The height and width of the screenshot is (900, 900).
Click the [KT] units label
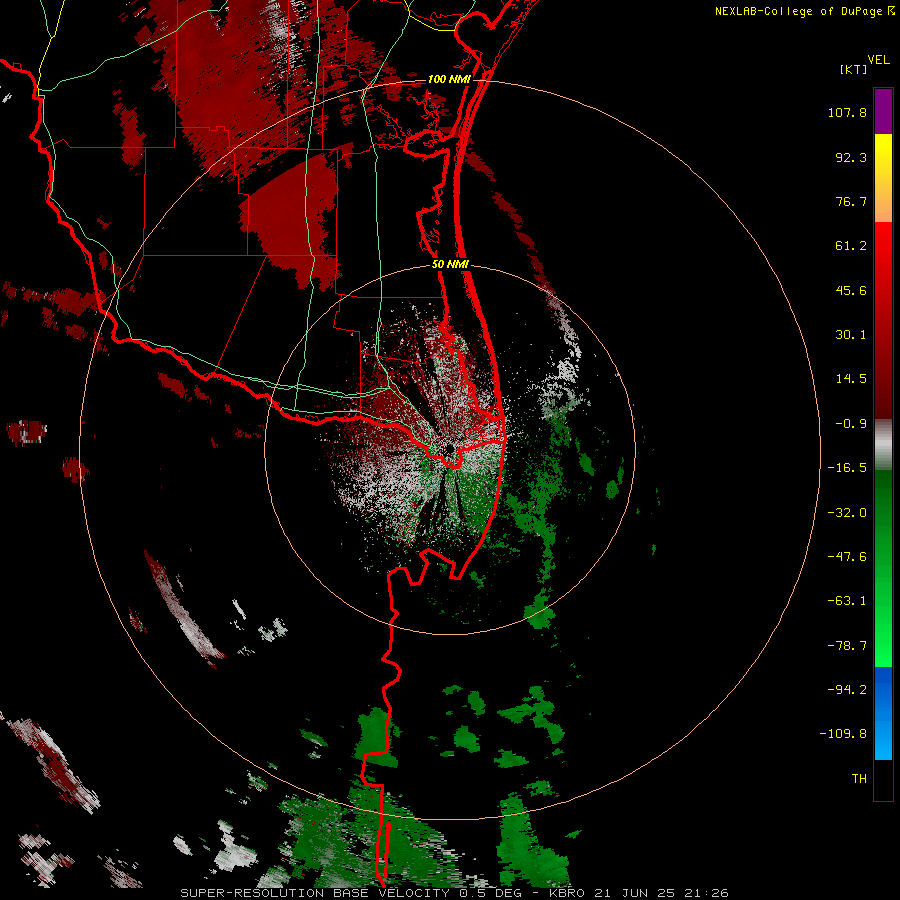click(854, 69)
